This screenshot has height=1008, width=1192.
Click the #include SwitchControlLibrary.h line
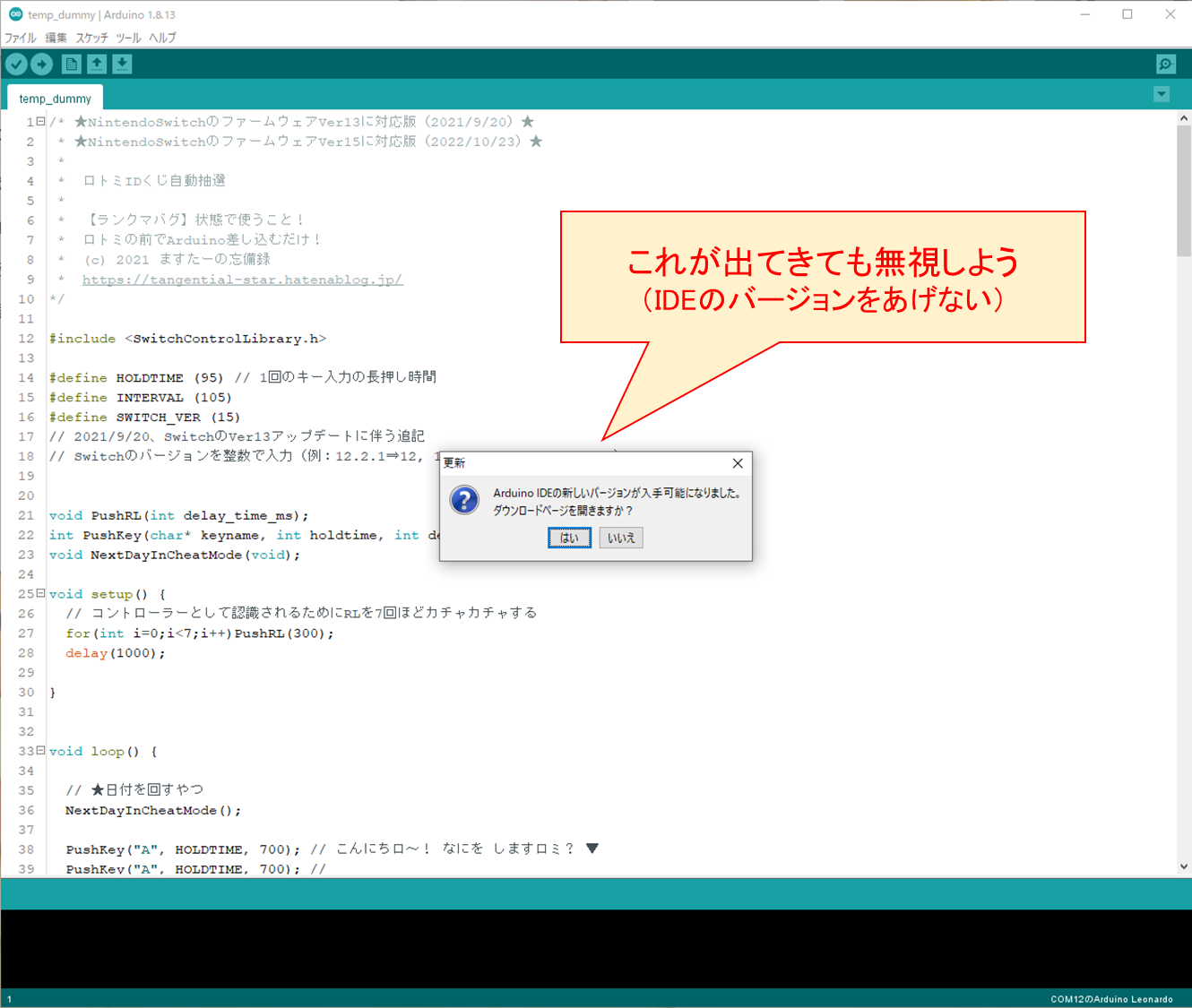(x=187, y=339)
